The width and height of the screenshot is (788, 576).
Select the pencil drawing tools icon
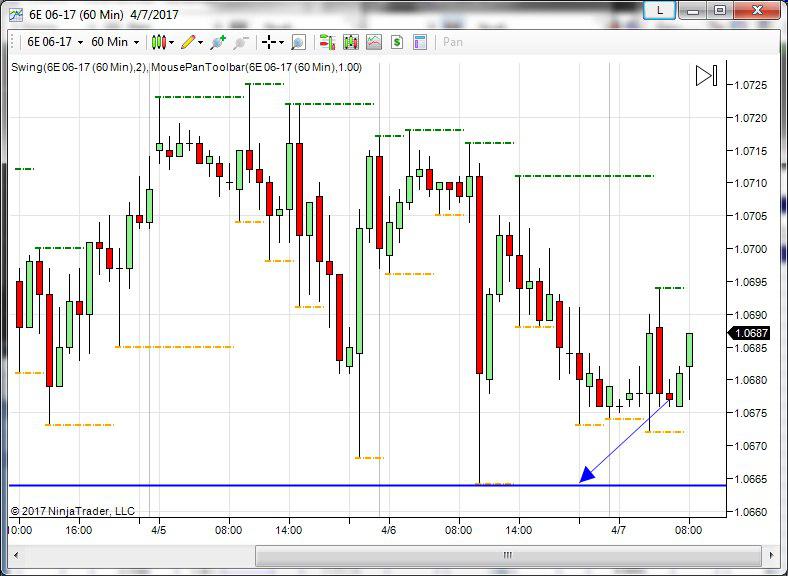click(x=188, y=42)
